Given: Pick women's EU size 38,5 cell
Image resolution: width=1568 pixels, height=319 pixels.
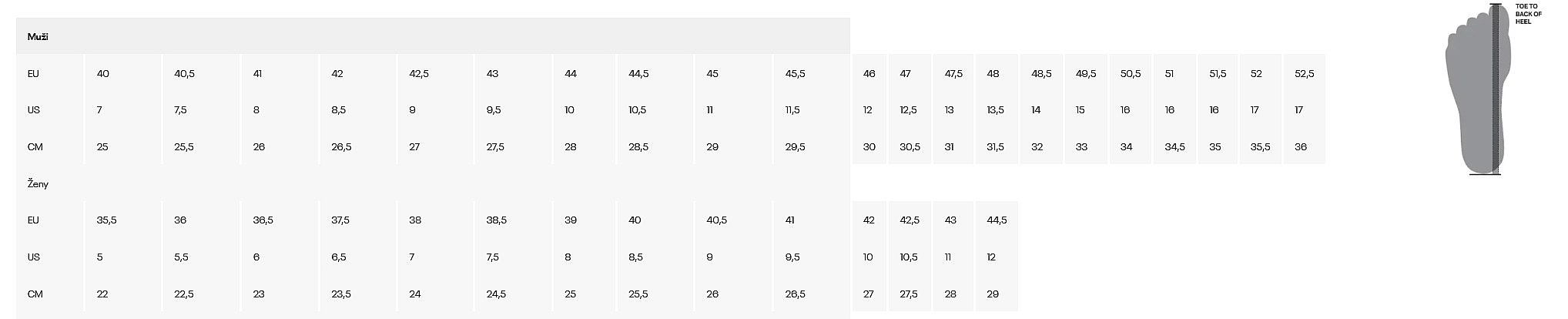Looking at the screenshot, I should pyautogui.click(x=497, y=220).
